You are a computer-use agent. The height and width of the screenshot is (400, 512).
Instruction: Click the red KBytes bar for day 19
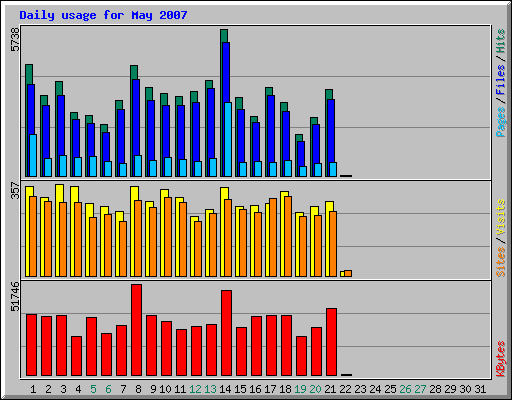pyautogui.click(x=301, y=356)
